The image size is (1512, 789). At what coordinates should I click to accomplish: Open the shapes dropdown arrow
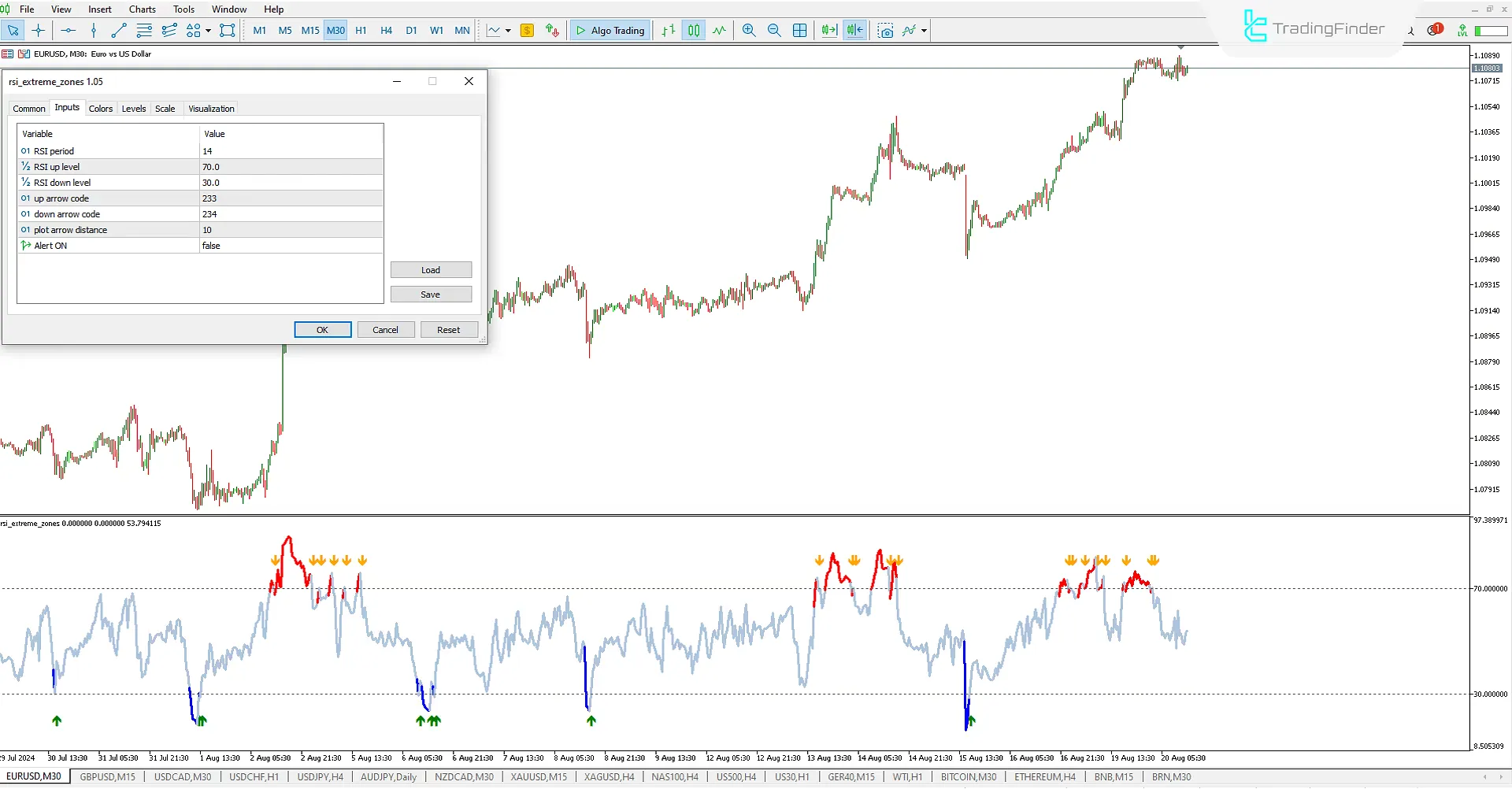(209, 30)
